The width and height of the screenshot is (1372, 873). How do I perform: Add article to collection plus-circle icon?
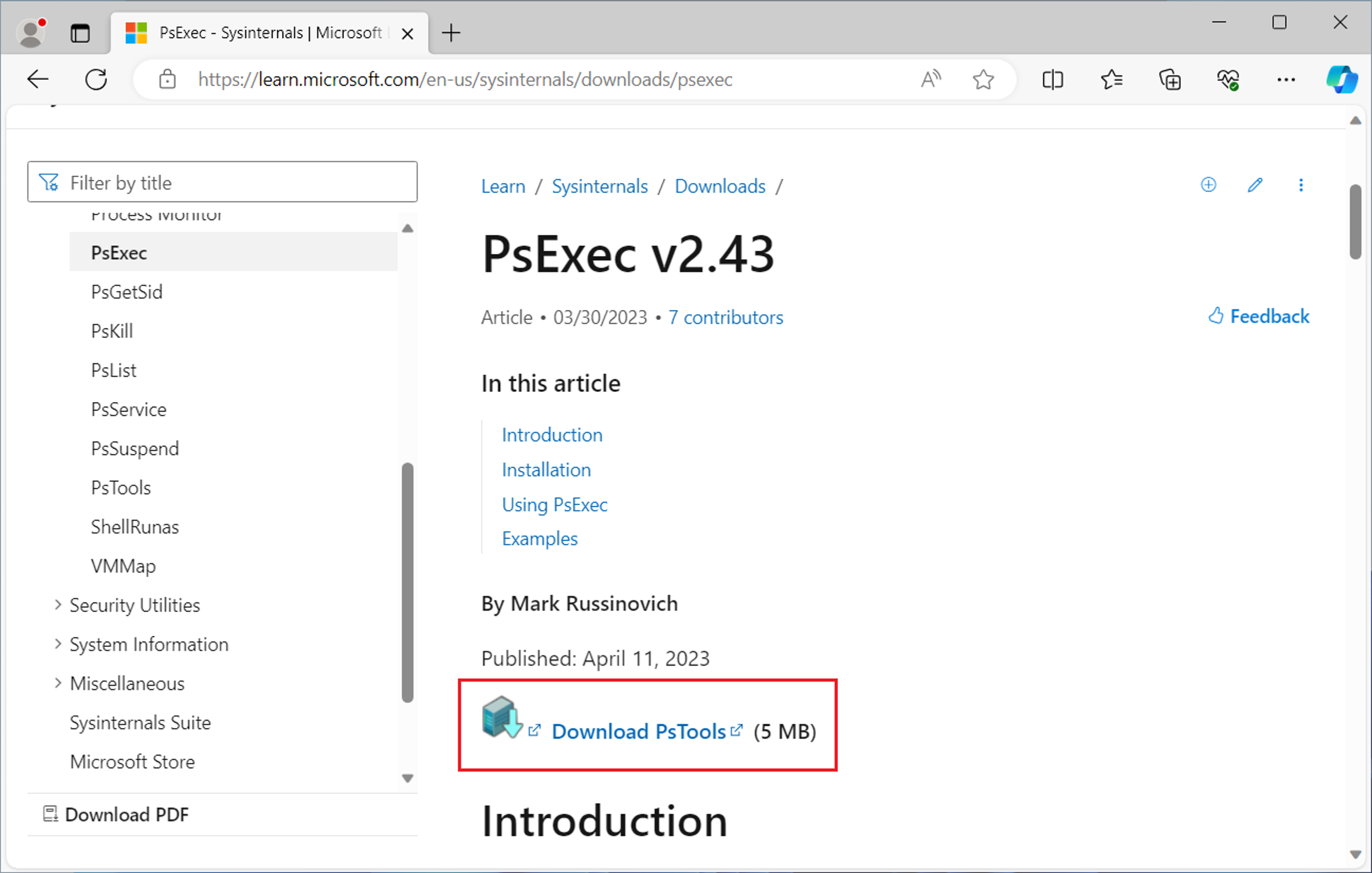pos(1208,185)
